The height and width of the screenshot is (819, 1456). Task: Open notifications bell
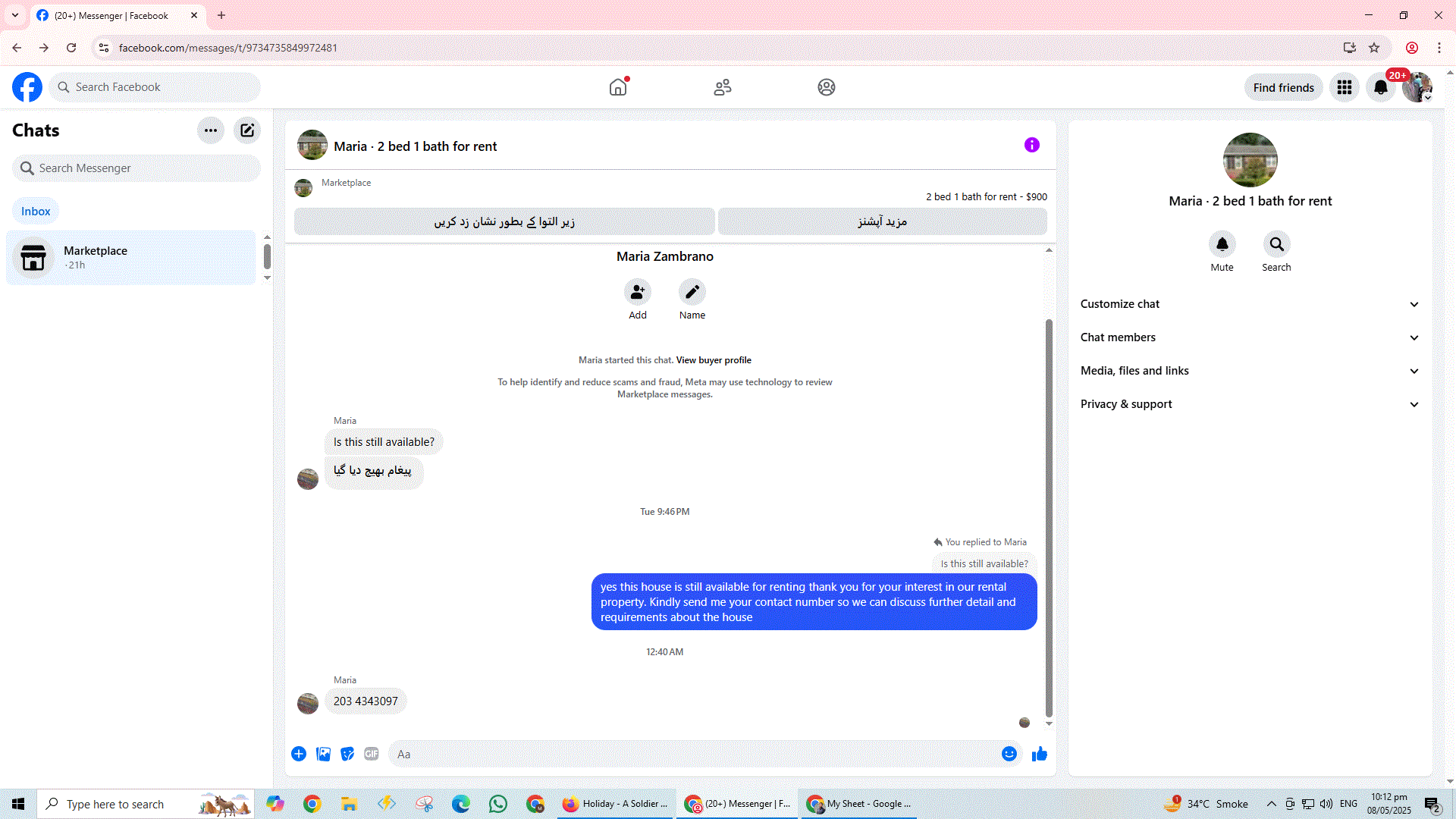click(x=1381, y=87)
